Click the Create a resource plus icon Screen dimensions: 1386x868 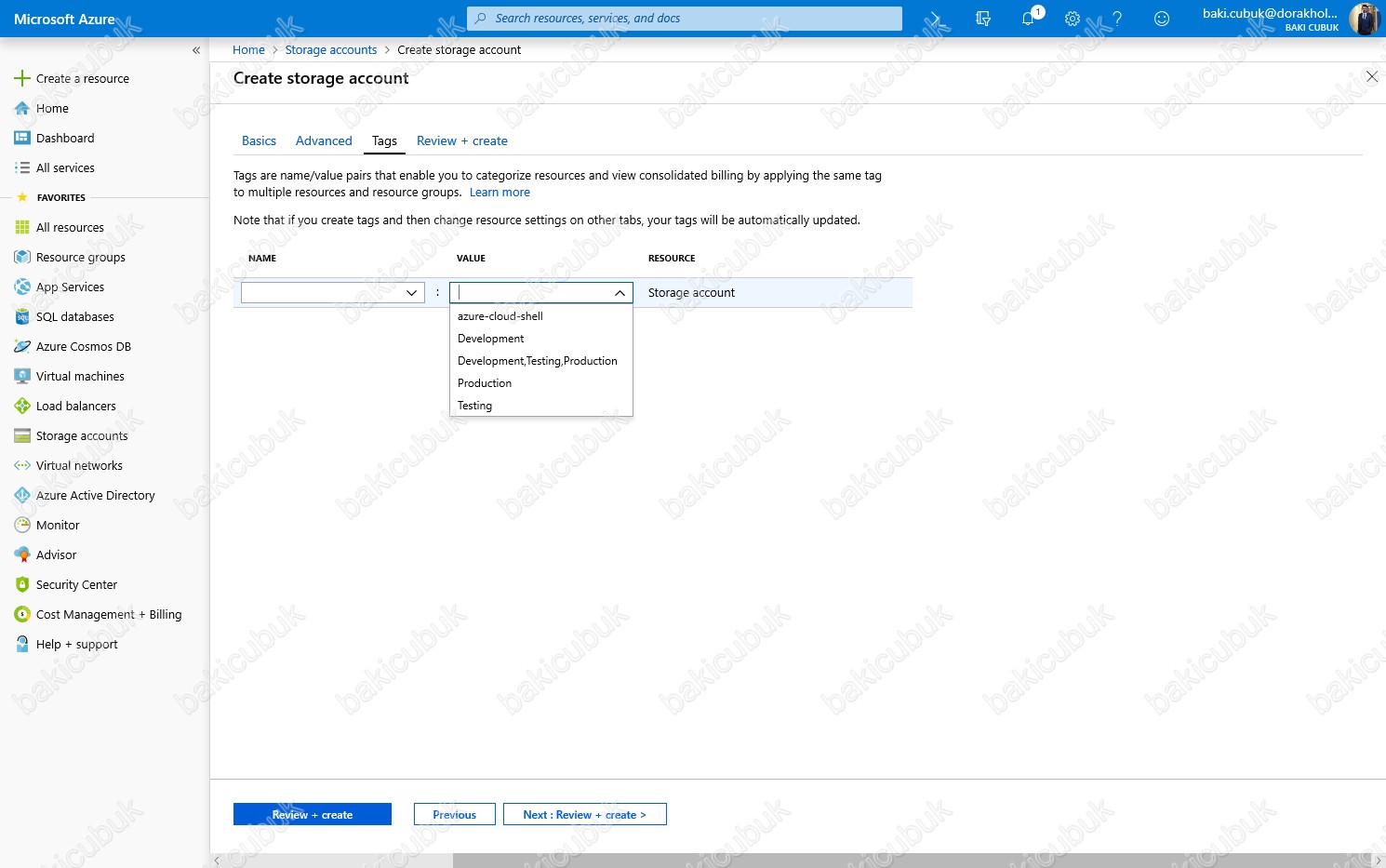click(22, 79)
